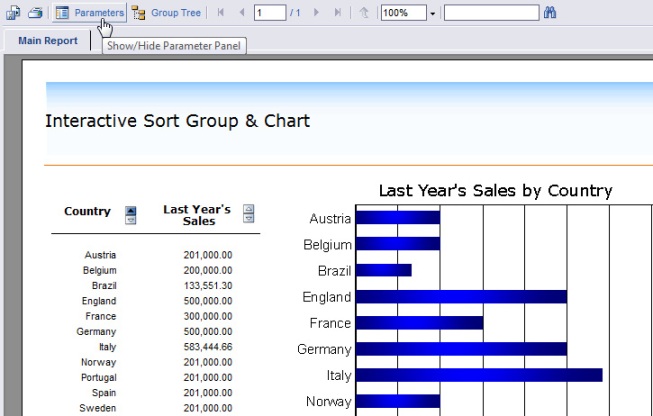653x416 pixels.
Task: Click the 100% zoom field
Action: click(x=404, y=13)
